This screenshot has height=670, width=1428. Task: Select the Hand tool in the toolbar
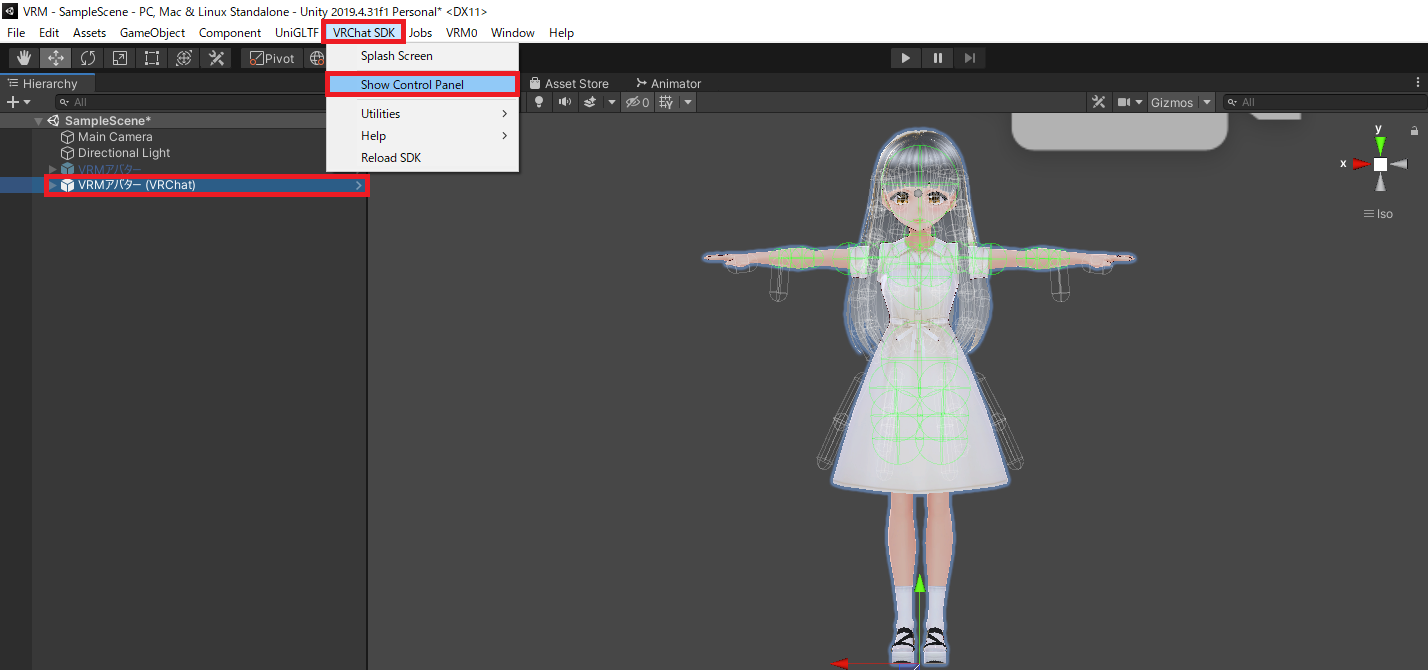(23, 57)
